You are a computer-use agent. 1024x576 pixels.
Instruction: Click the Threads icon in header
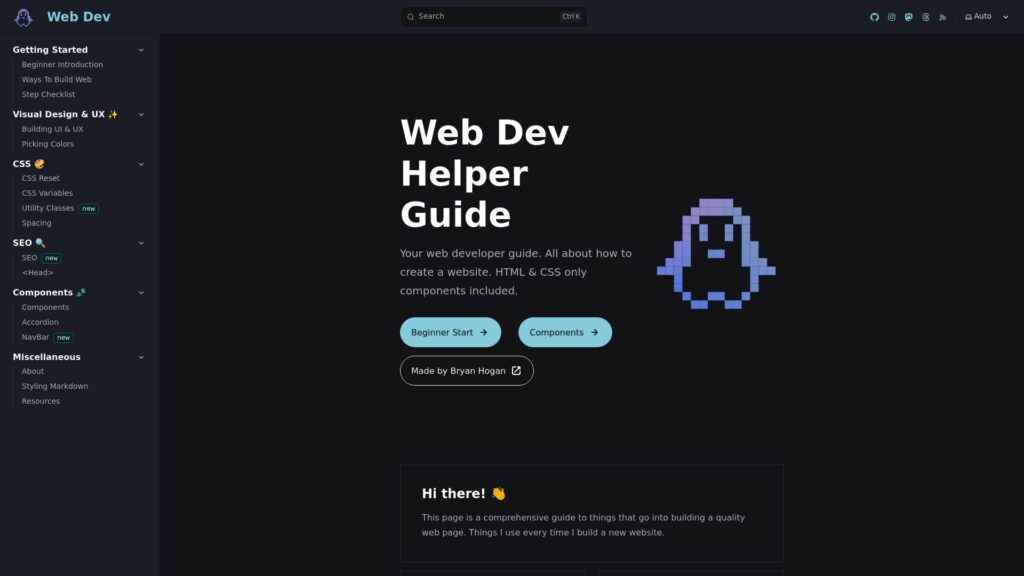(x=926, y=17)
